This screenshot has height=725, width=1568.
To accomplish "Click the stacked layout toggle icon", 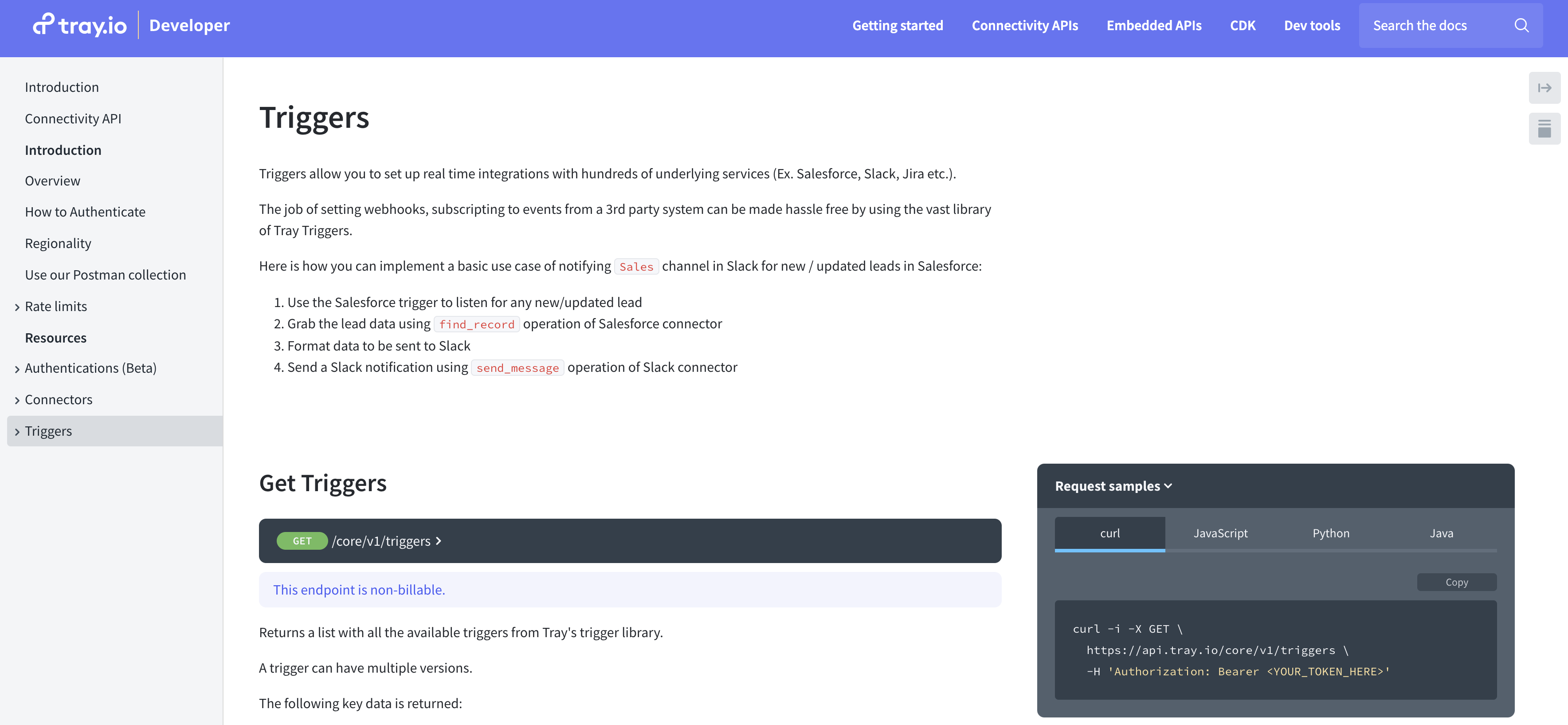I will pos(1544,129).
